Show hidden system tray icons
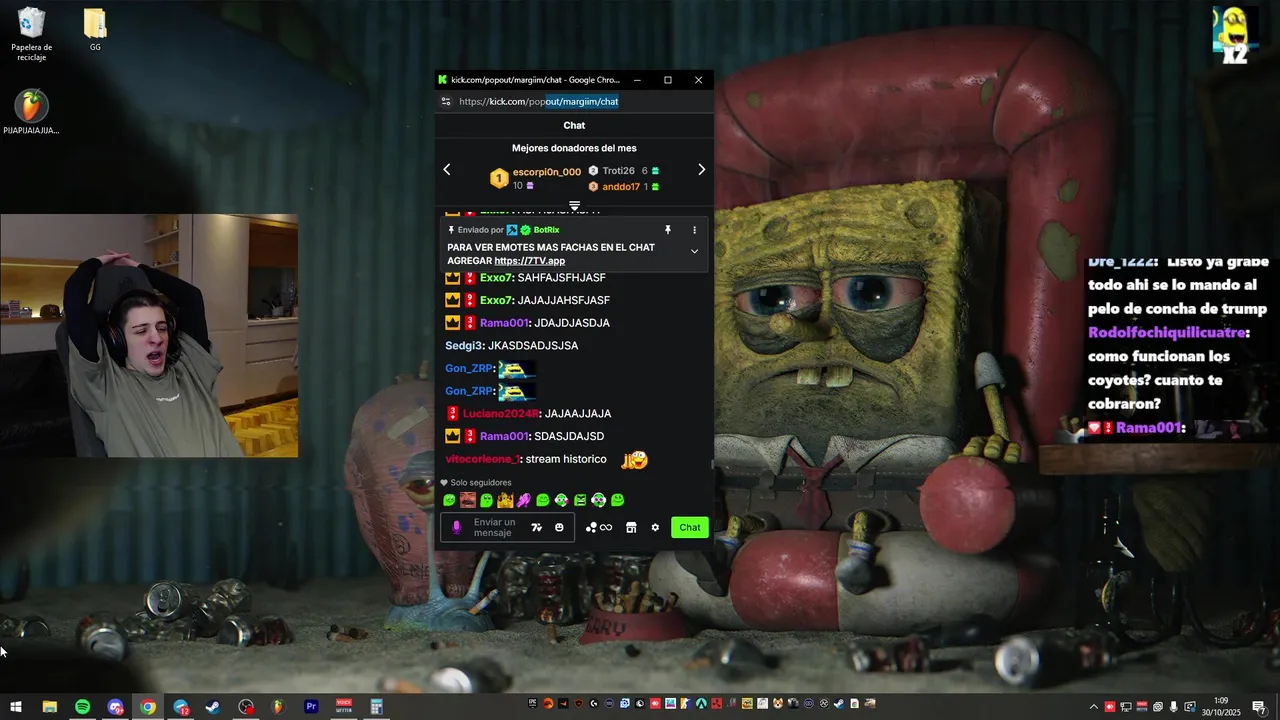 (1093, 707)
